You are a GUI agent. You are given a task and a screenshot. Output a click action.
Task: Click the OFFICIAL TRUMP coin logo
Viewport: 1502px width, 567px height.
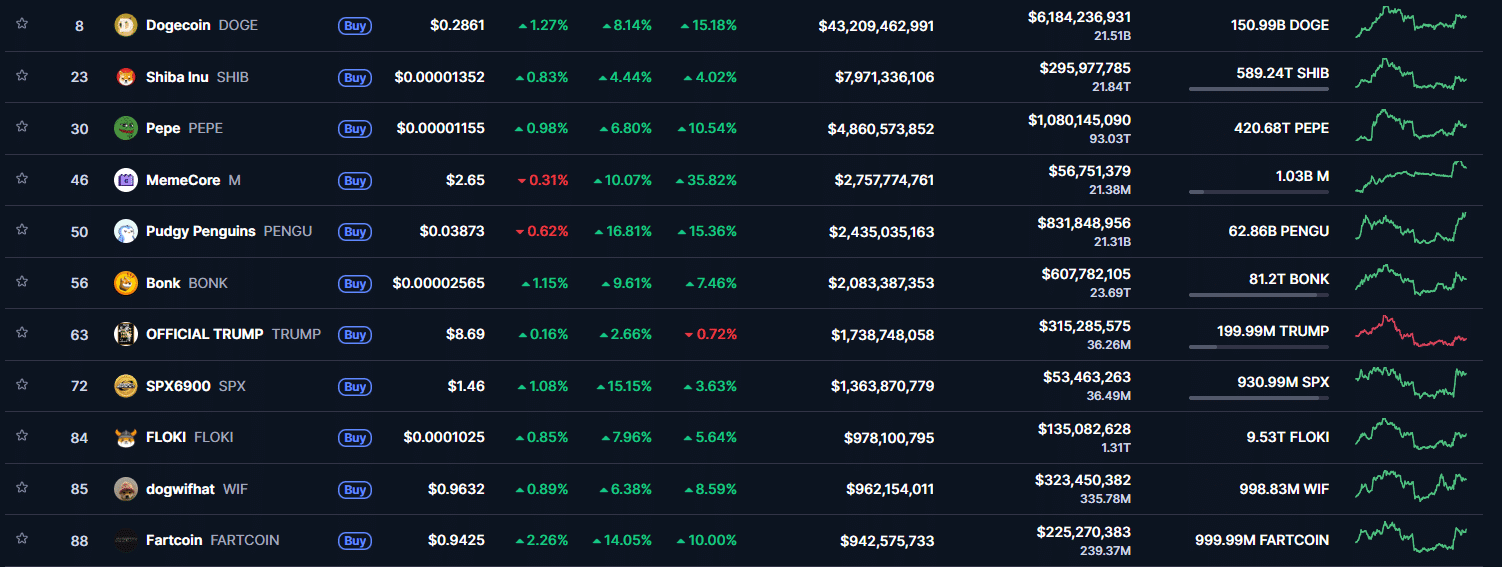[x=126, y=334]
